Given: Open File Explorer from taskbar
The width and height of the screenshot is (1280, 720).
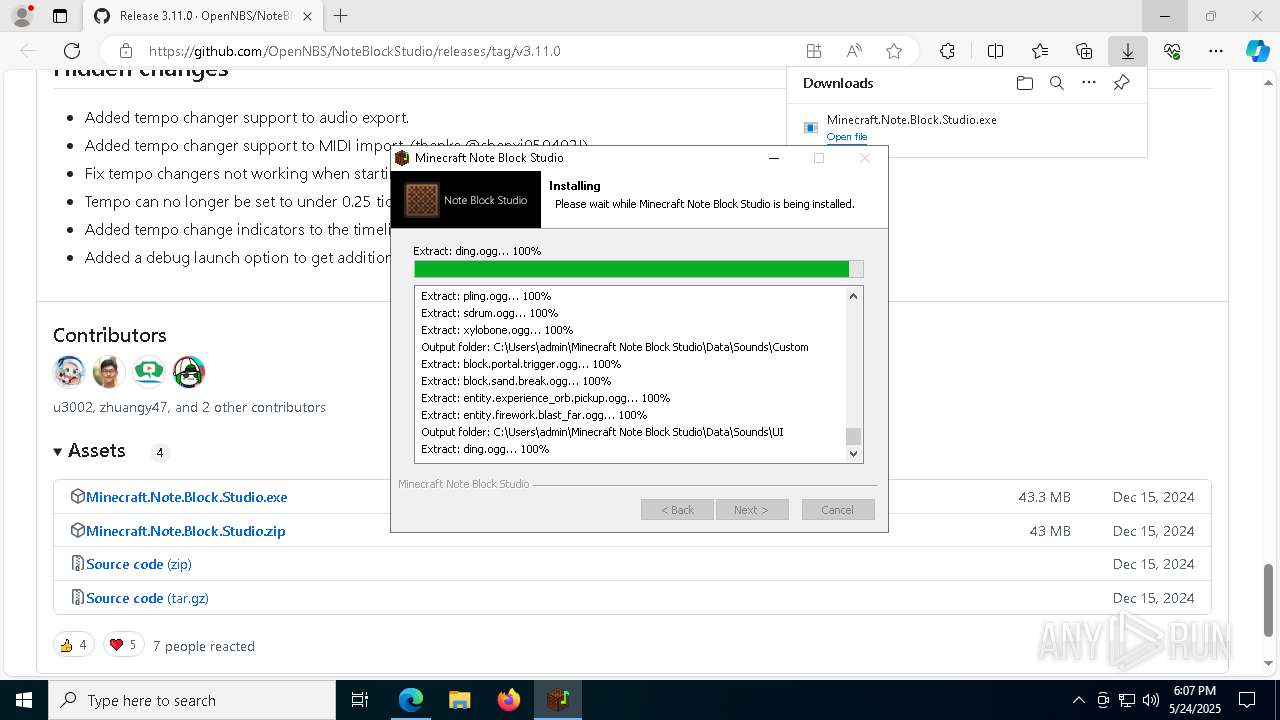Looking at the screenshot, I should [x=459, y=700].
